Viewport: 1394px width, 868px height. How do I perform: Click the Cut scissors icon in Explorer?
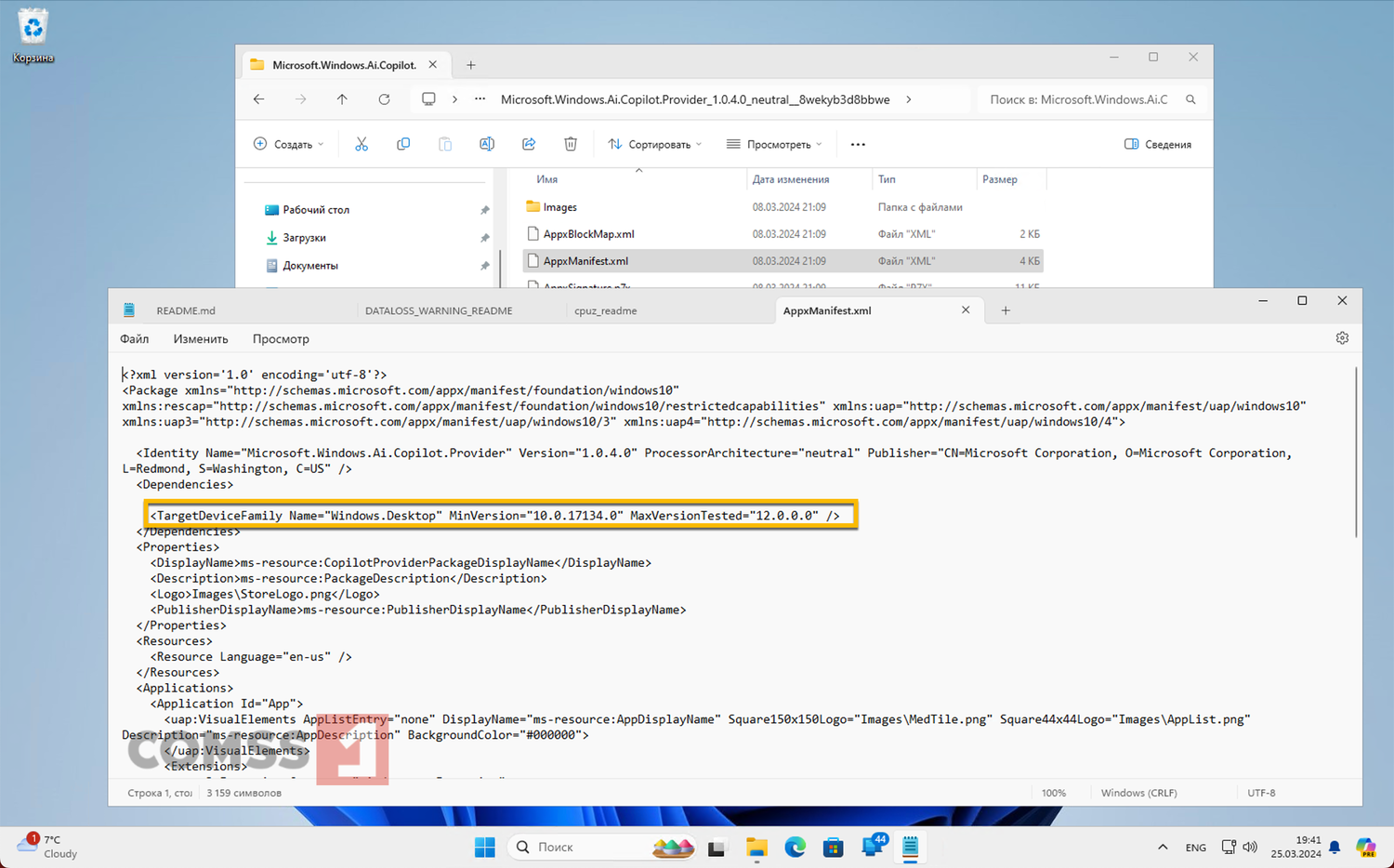pos(362,144)
